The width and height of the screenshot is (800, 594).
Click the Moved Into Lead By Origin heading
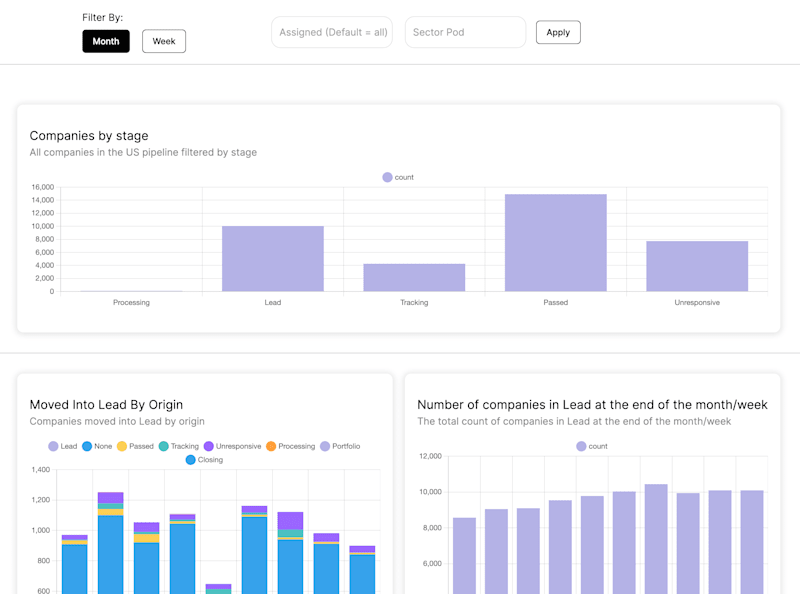(106, 405)
